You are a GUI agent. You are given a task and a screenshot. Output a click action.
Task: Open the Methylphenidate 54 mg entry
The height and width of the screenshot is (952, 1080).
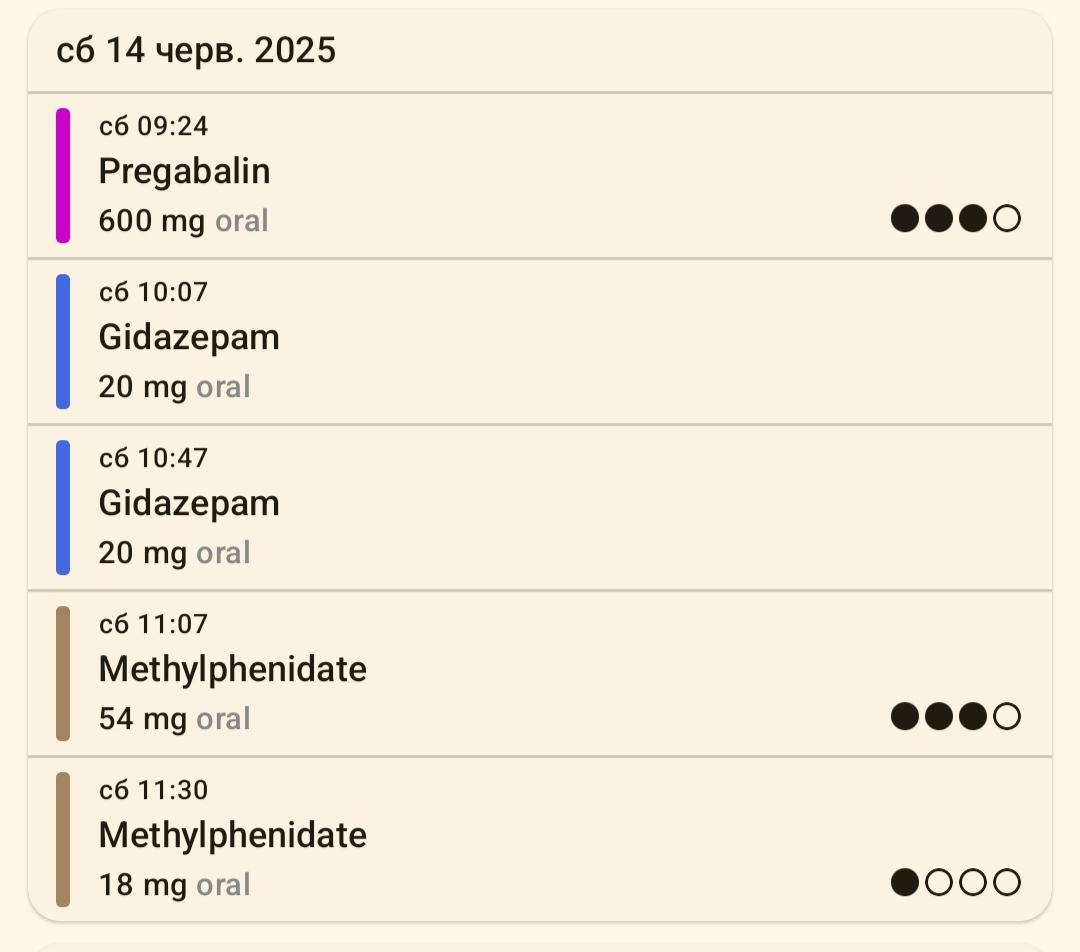pos(232,670)
